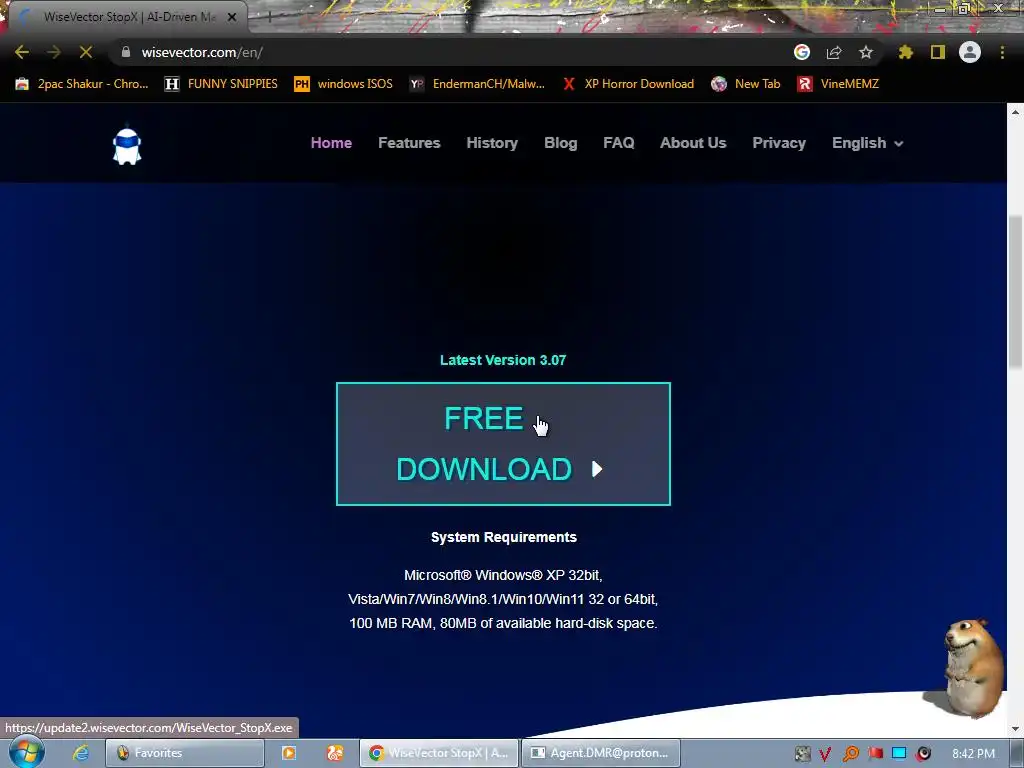Click the Latest Version 3.07 text
Screen dimensions: 1024x768
pos(503,360)
